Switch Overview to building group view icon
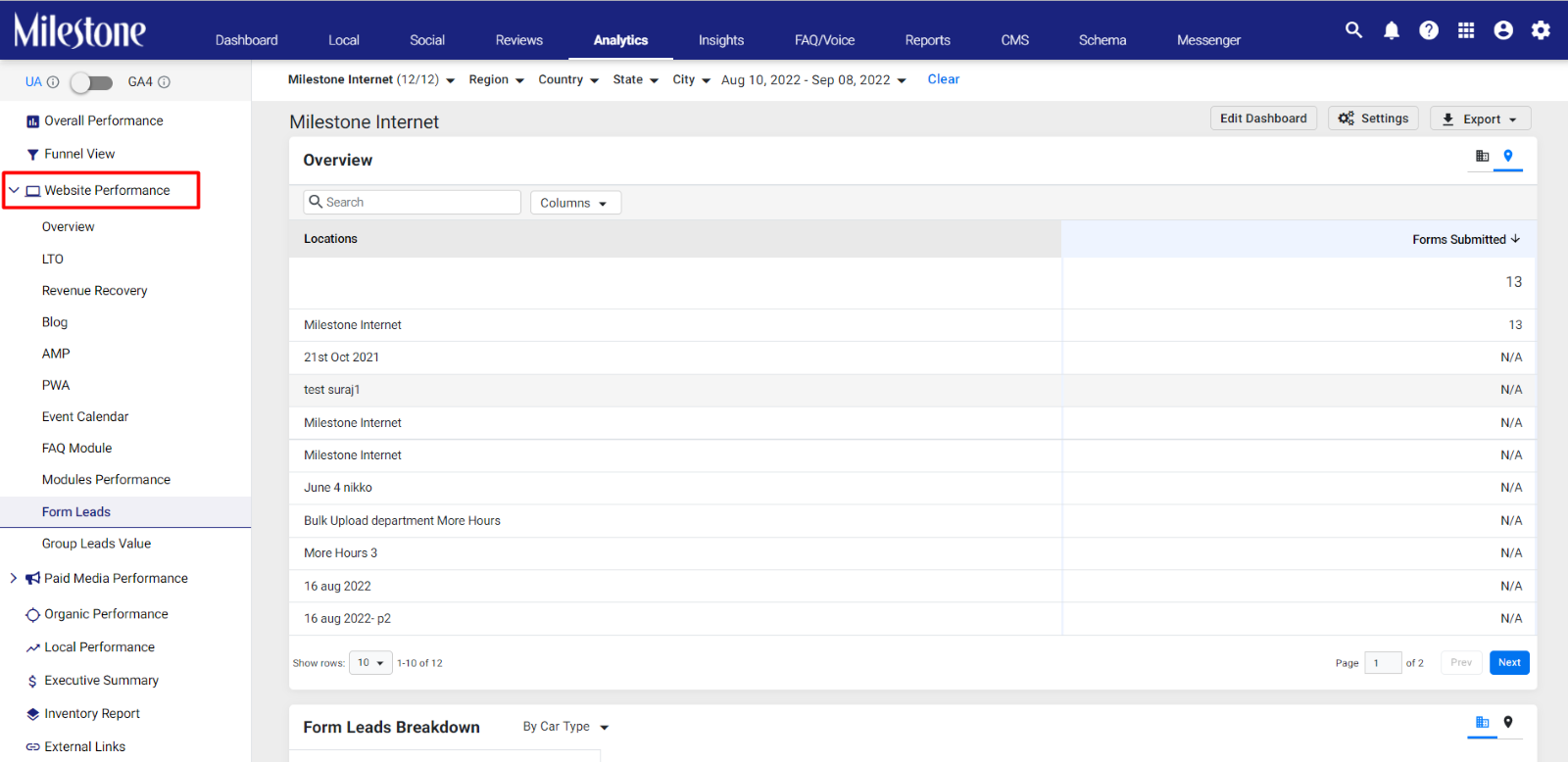Screen dimensions: 1568x762 1482,156
